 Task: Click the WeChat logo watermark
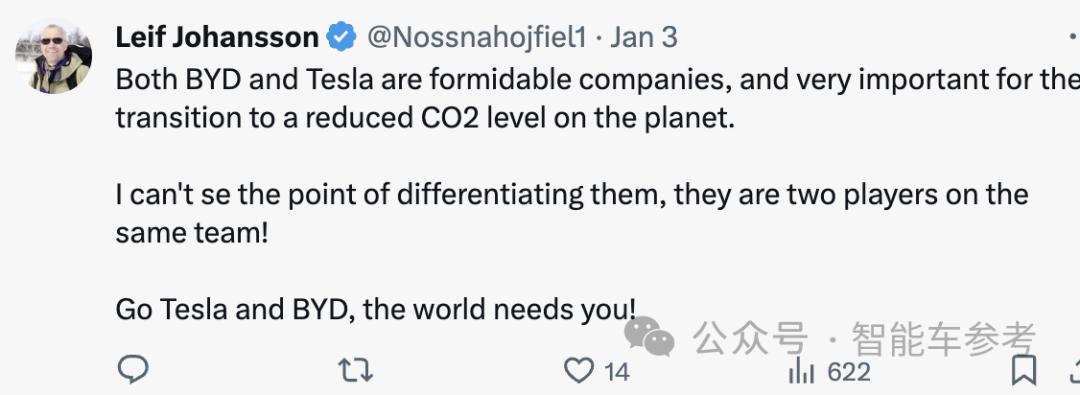649,336
